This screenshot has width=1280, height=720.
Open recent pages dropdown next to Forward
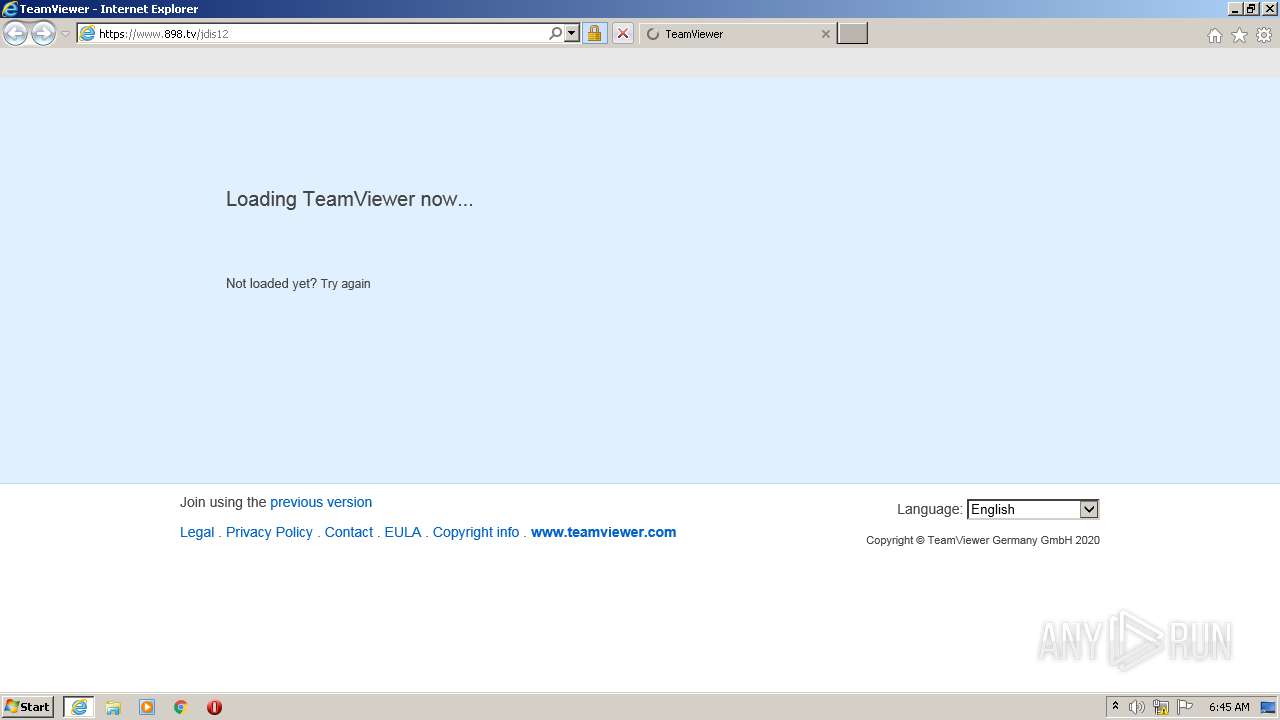[x=65, y=34]
